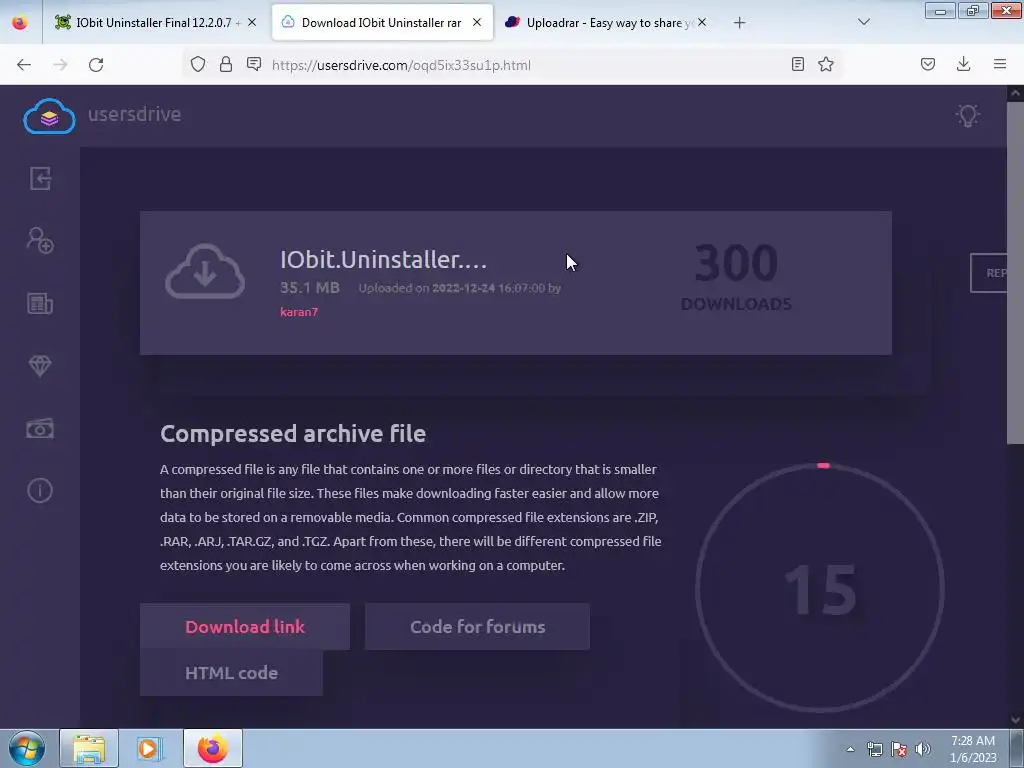Toggle the light bulb theme icon
This screenshot has width=1024, height=768.
(967, 116)
